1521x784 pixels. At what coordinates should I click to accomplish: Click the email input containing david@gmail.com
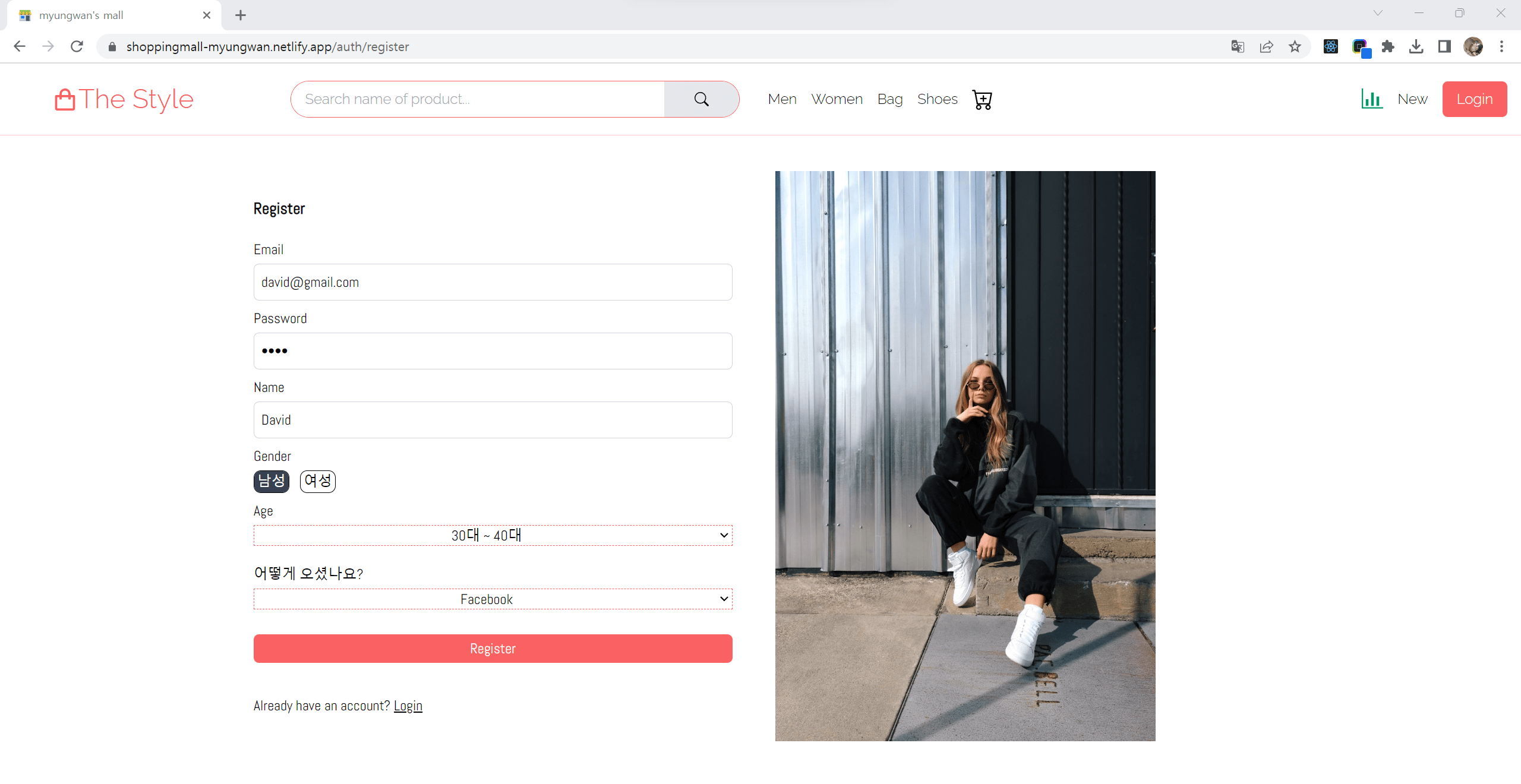492,282
